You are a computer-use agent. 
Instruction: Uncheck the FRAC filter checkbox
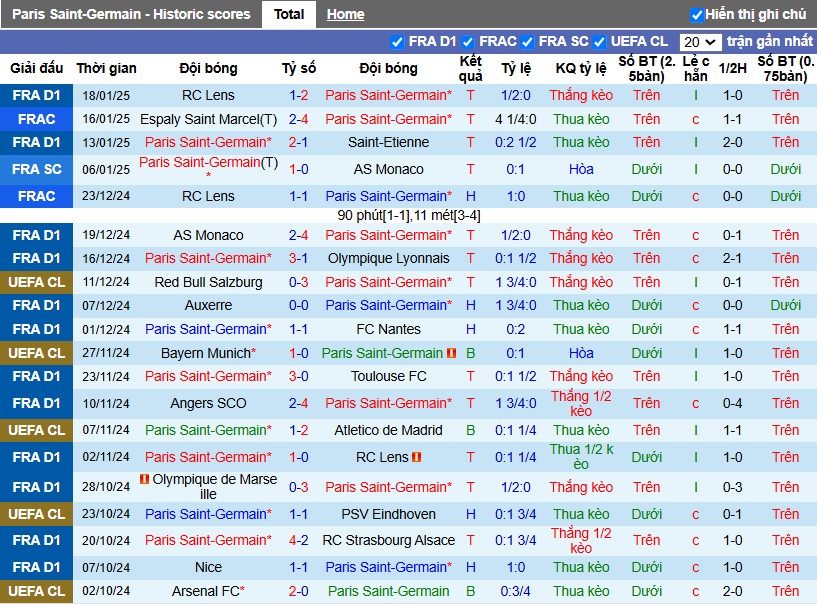467,42
